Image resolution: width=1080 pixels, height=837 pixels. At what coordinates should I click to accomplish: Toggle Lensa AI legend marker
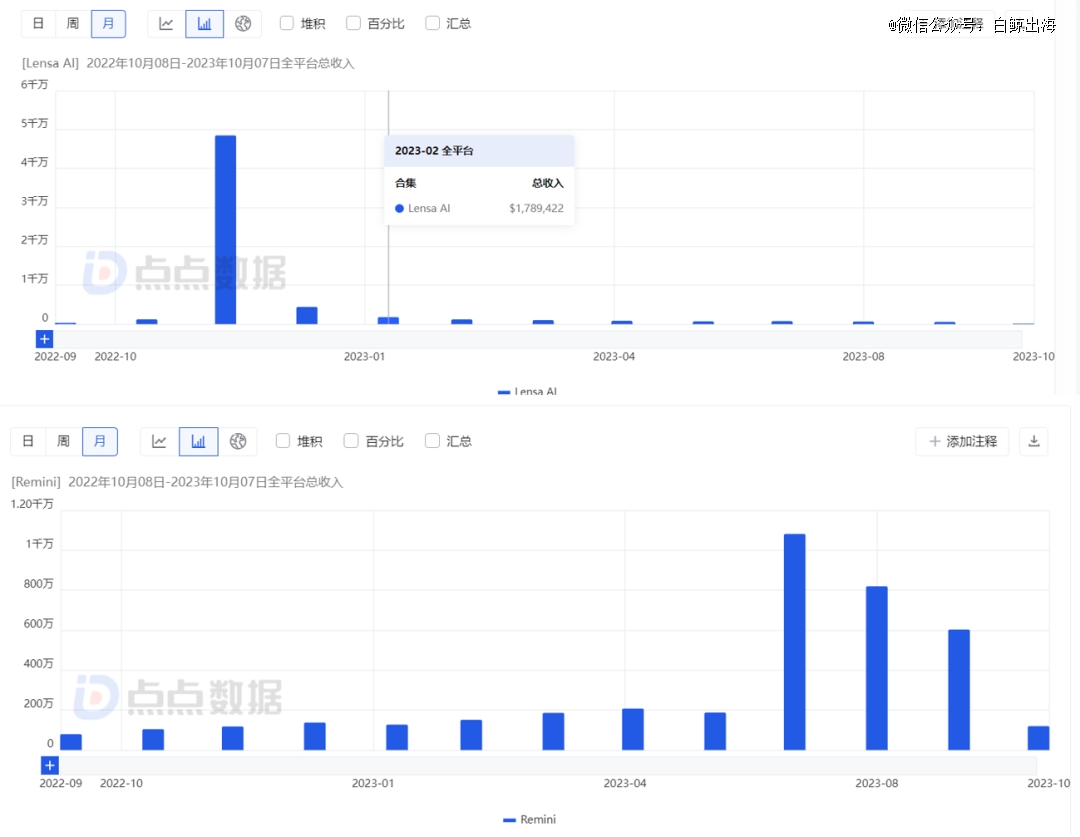[x=503, y=392]
